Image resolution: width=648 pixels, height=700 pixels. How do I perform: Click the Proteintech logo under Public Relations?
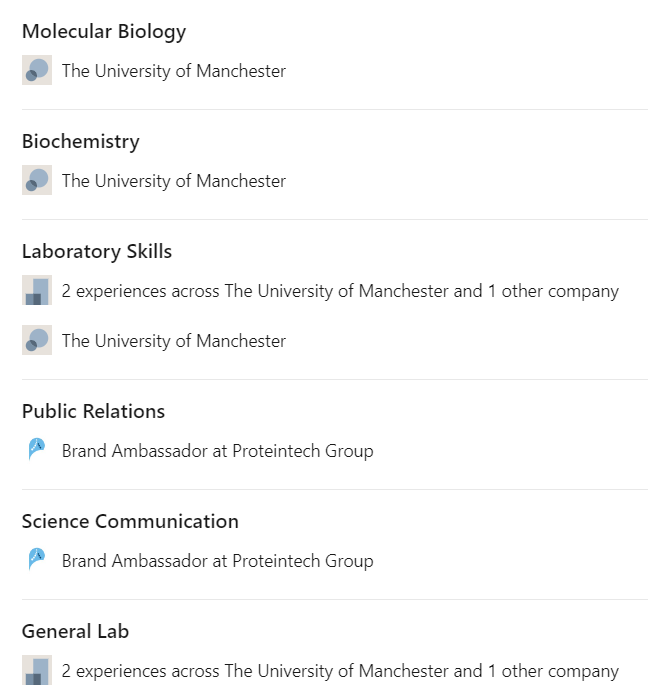[x=37, y=450]
